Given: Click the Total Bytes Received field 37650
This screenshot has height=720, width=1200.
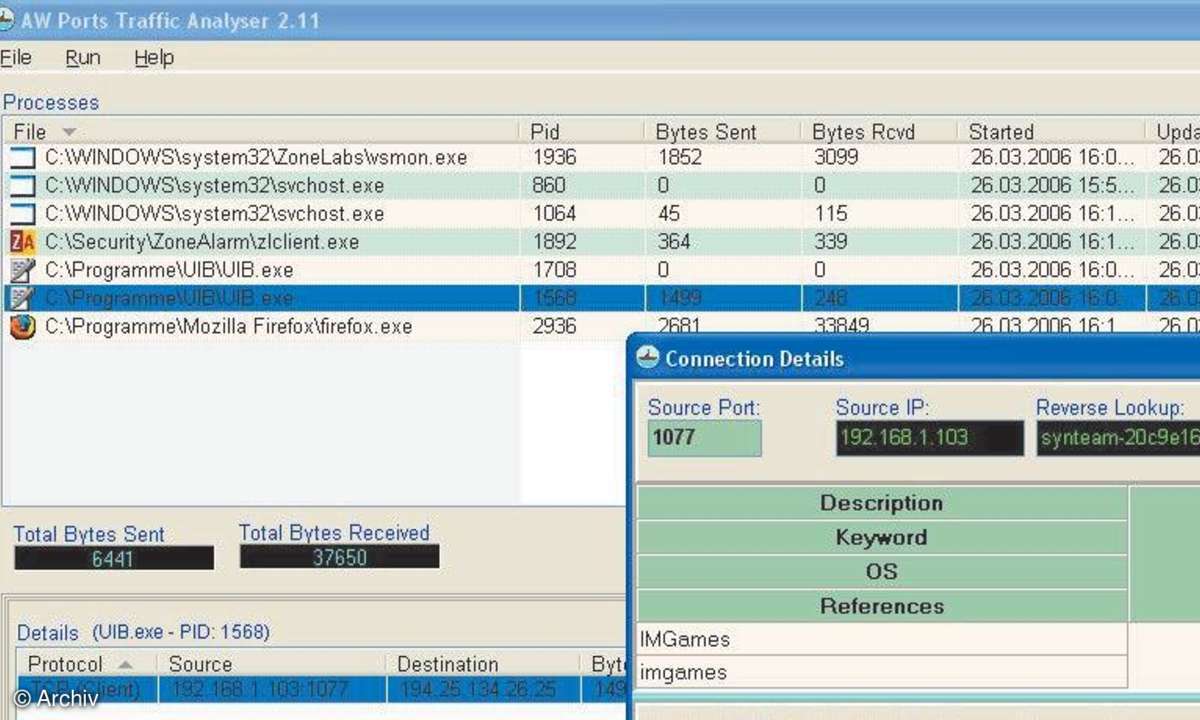Looking at the screenshot, I should coord(339,557).
